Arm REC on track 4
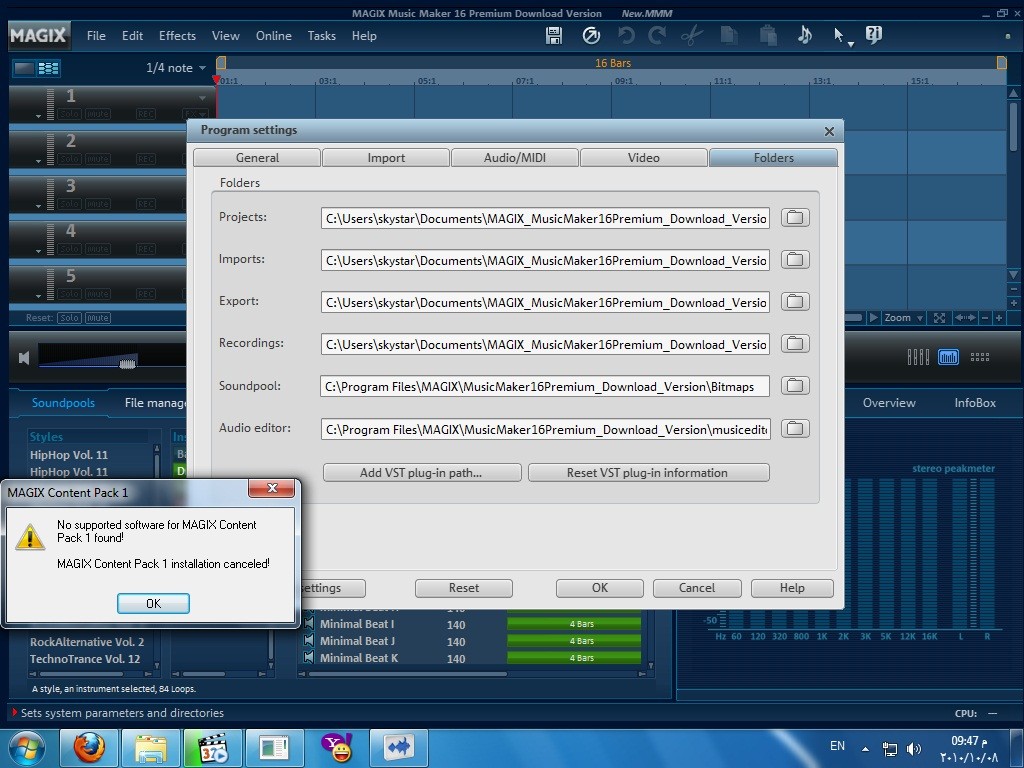The width and height of the screenshot is (1024, 768). (146, 249)
